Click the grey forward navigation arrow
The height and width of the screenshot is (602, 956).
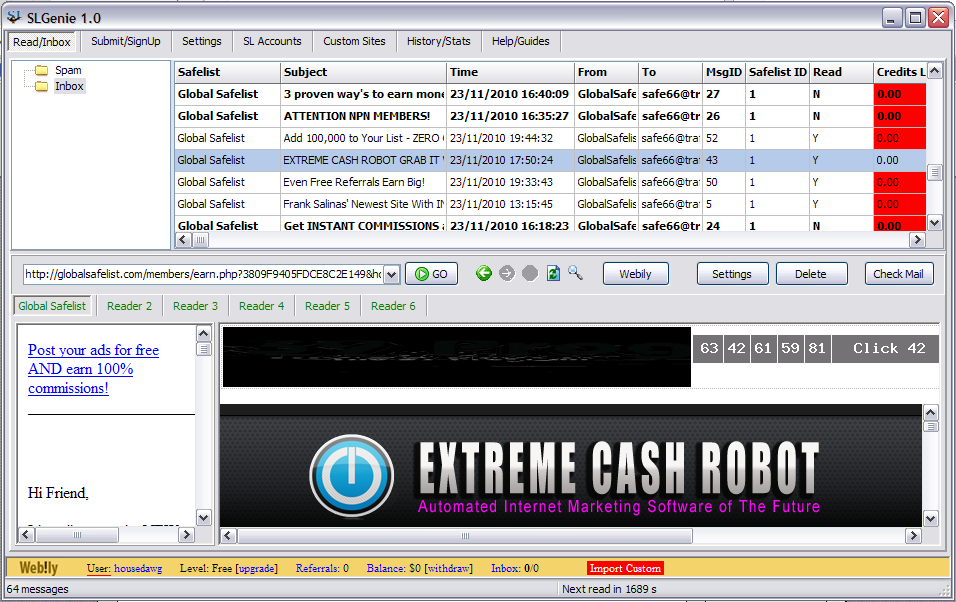(507, 273)
